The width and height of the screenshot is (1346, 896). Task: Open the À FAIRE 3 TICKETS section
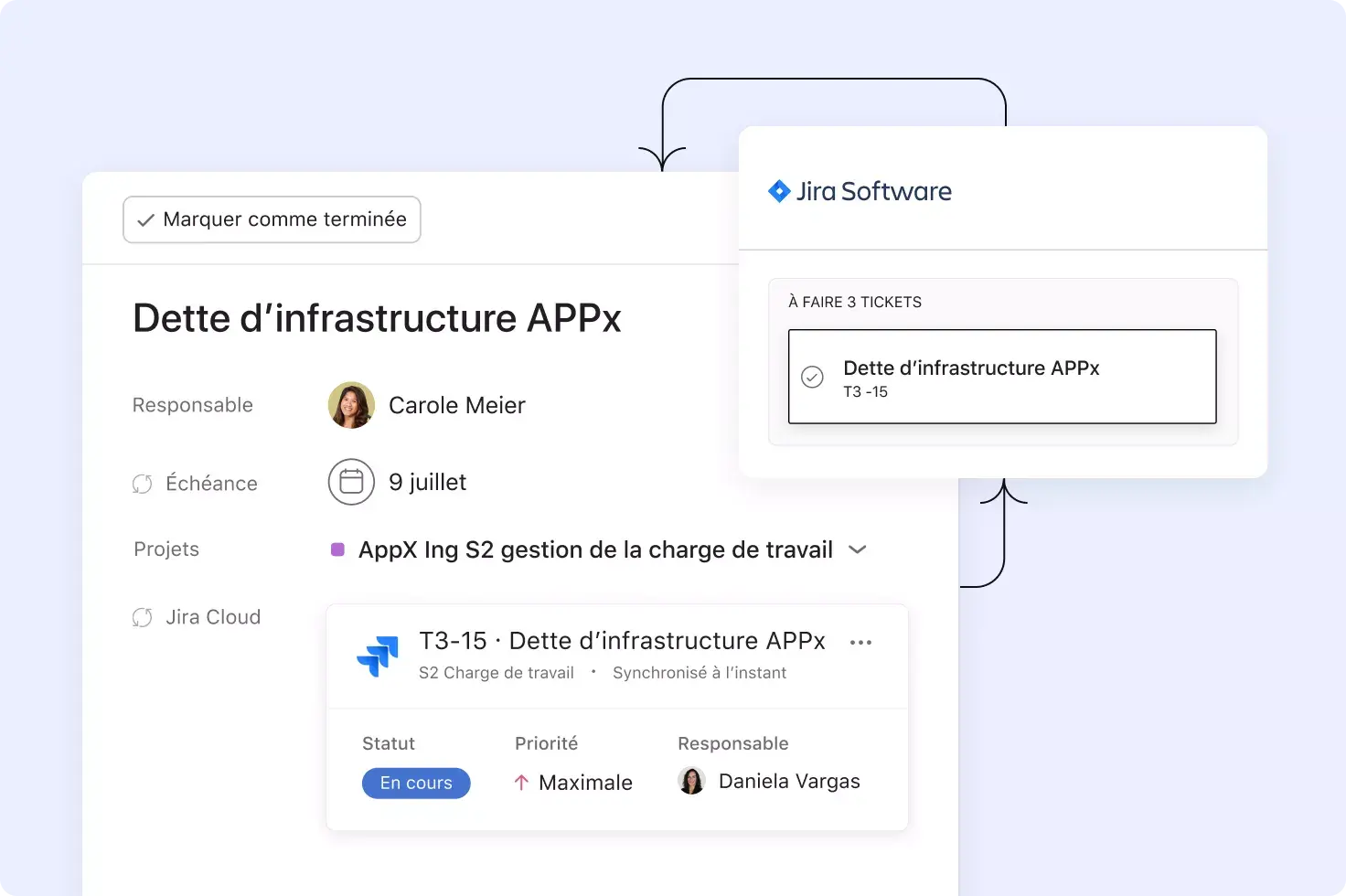pyautogui.click(x=855, y=301)
